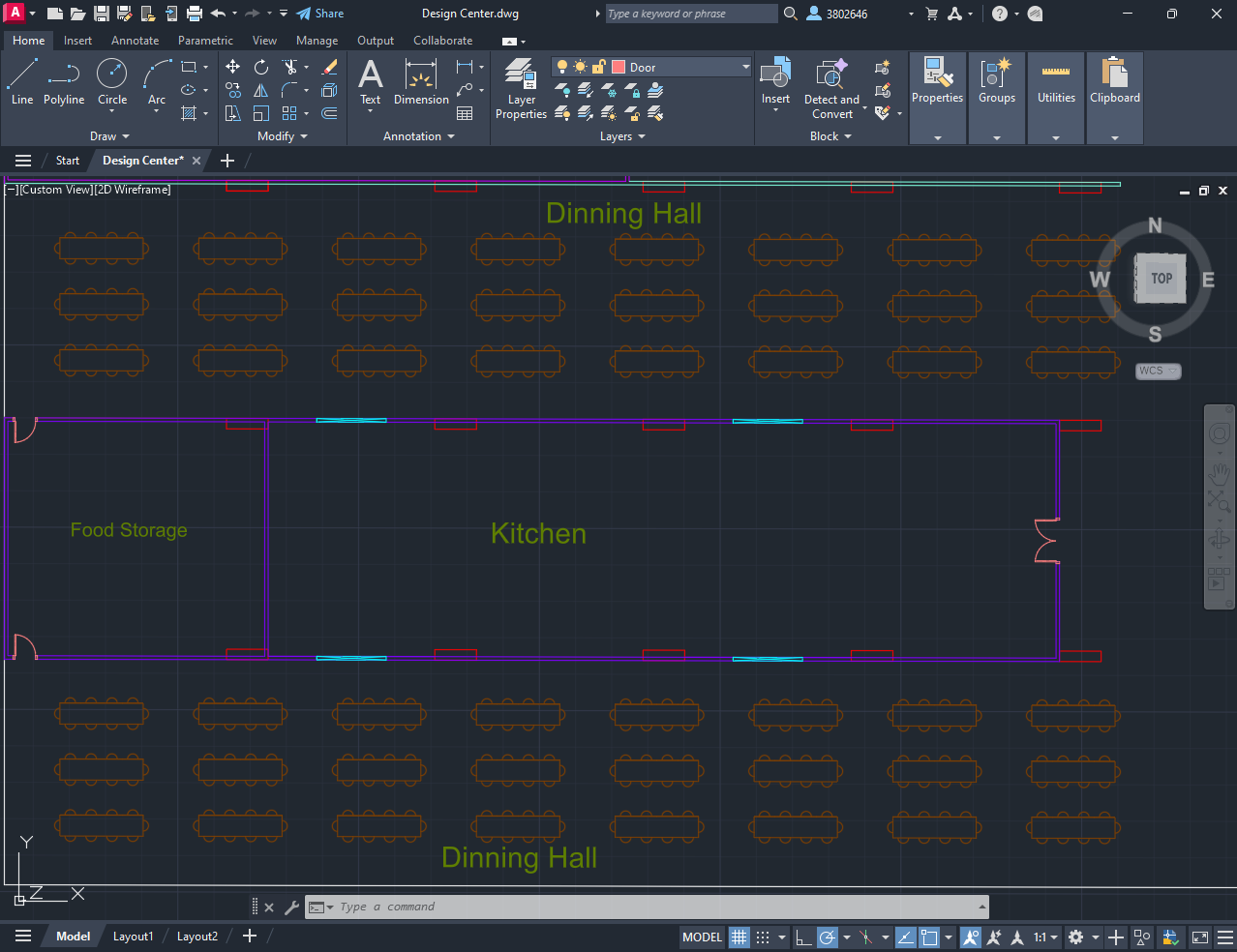Click Detect and Convert tool
This screenshot has width=1237, height=952.
831,88
